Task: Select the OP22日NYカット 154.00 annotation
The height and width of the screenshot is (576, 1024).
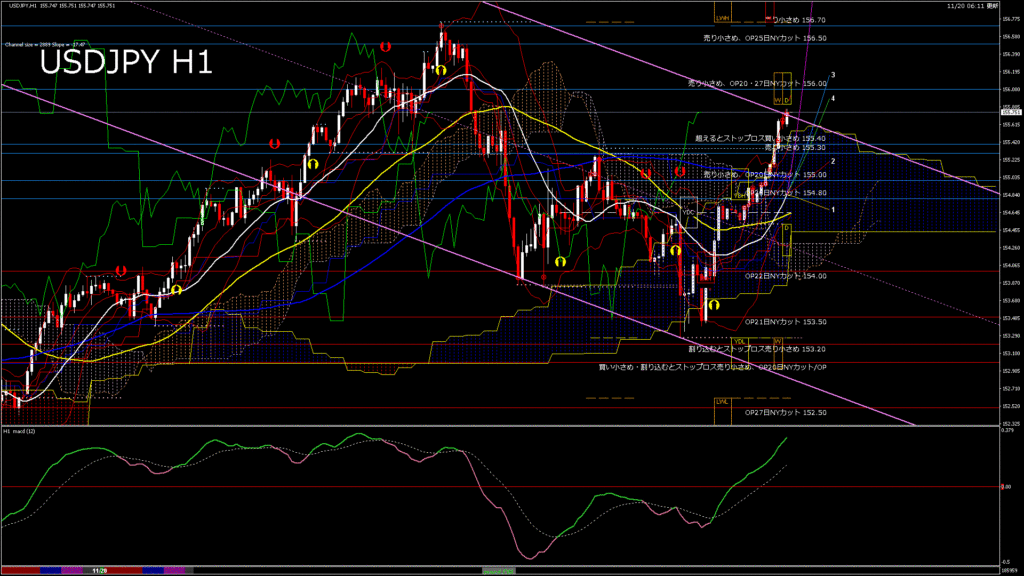Action: coord(786,276)
